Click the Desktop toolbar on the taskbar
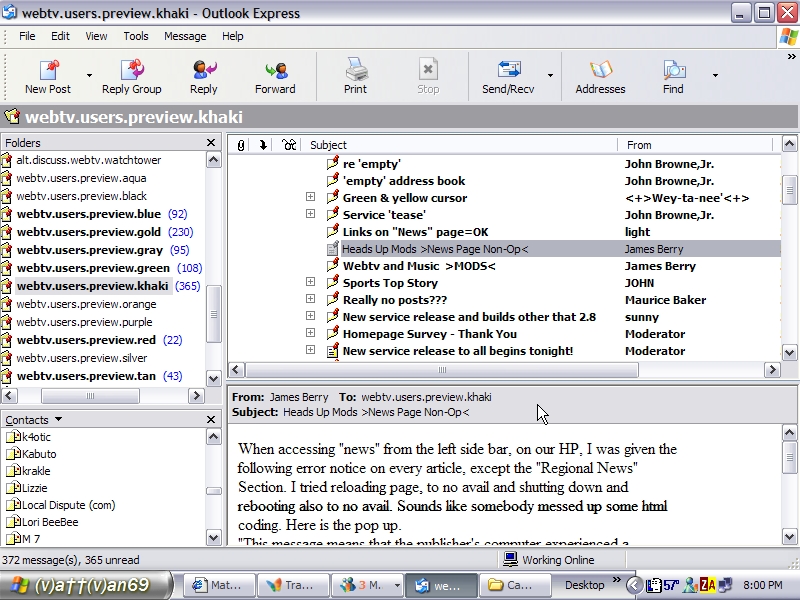This screenshot has width=800, height=600. pyautogui.click(x=584, y=585)
